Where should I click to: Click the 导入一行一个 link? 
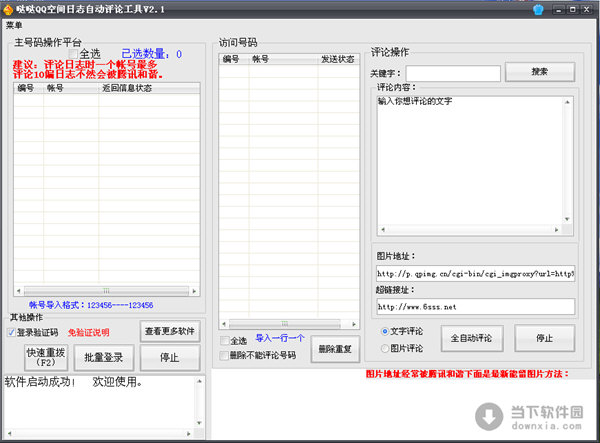(280, 338)
